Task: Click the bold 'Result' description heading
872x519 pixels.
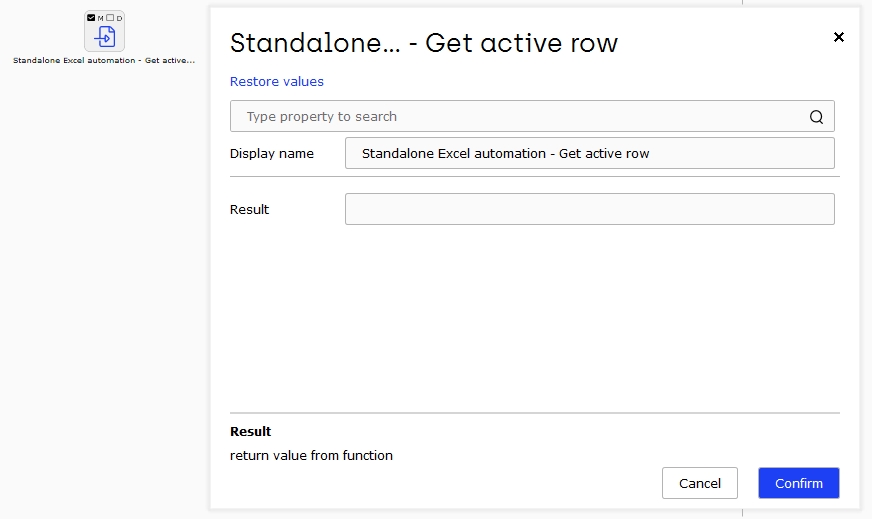Action: 250,432
